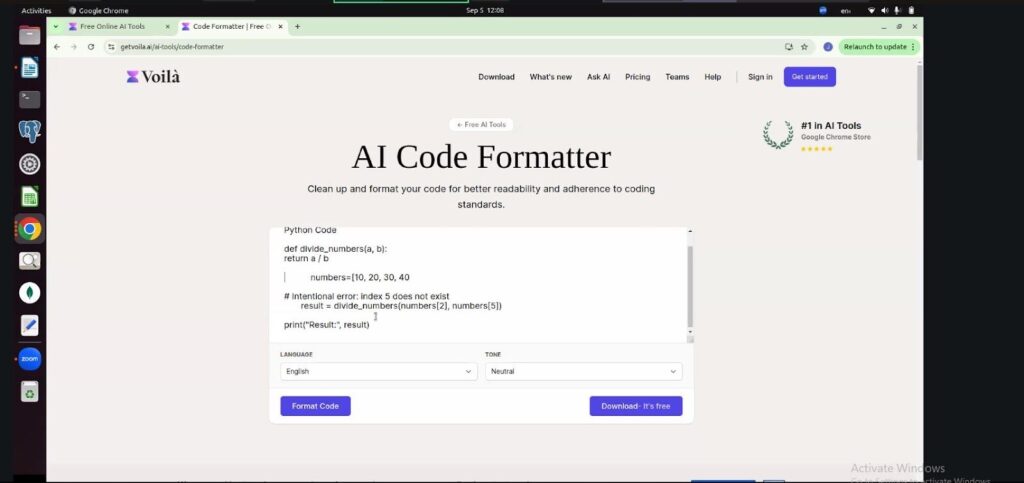Click the #1 in AI Tools badge
Image resolution: width=1024 pixels, height=483 pixels.
[817, 135]
